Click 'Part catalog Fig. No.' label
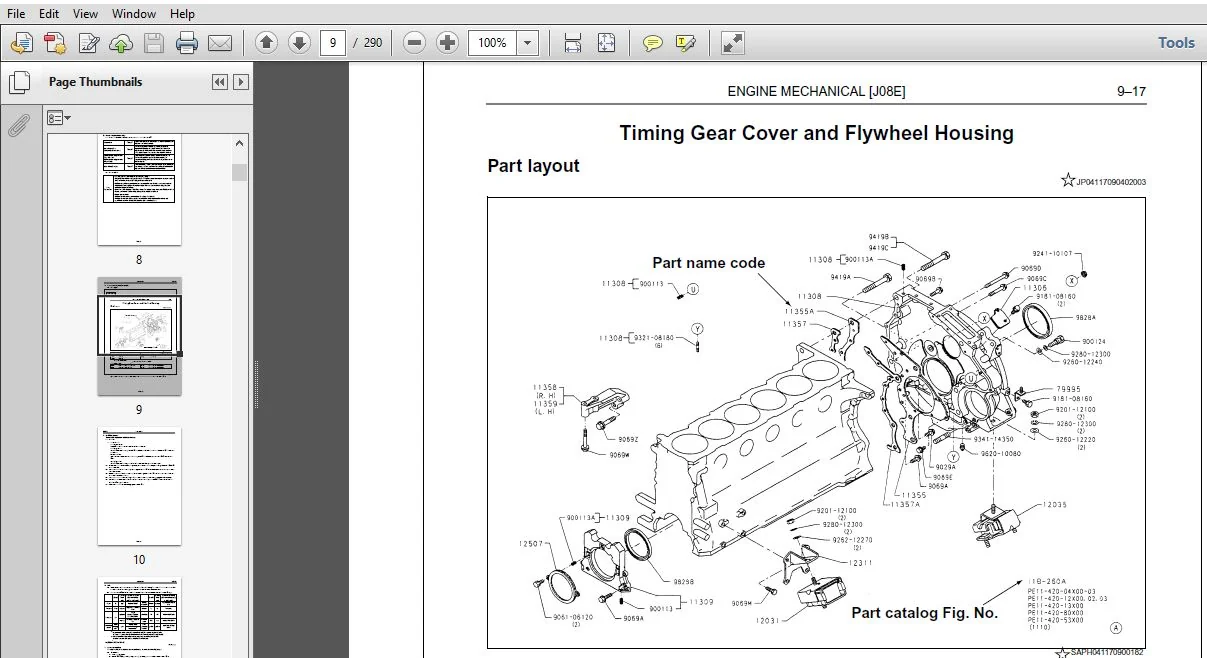The image size is (1207, 658). [924, 612]
